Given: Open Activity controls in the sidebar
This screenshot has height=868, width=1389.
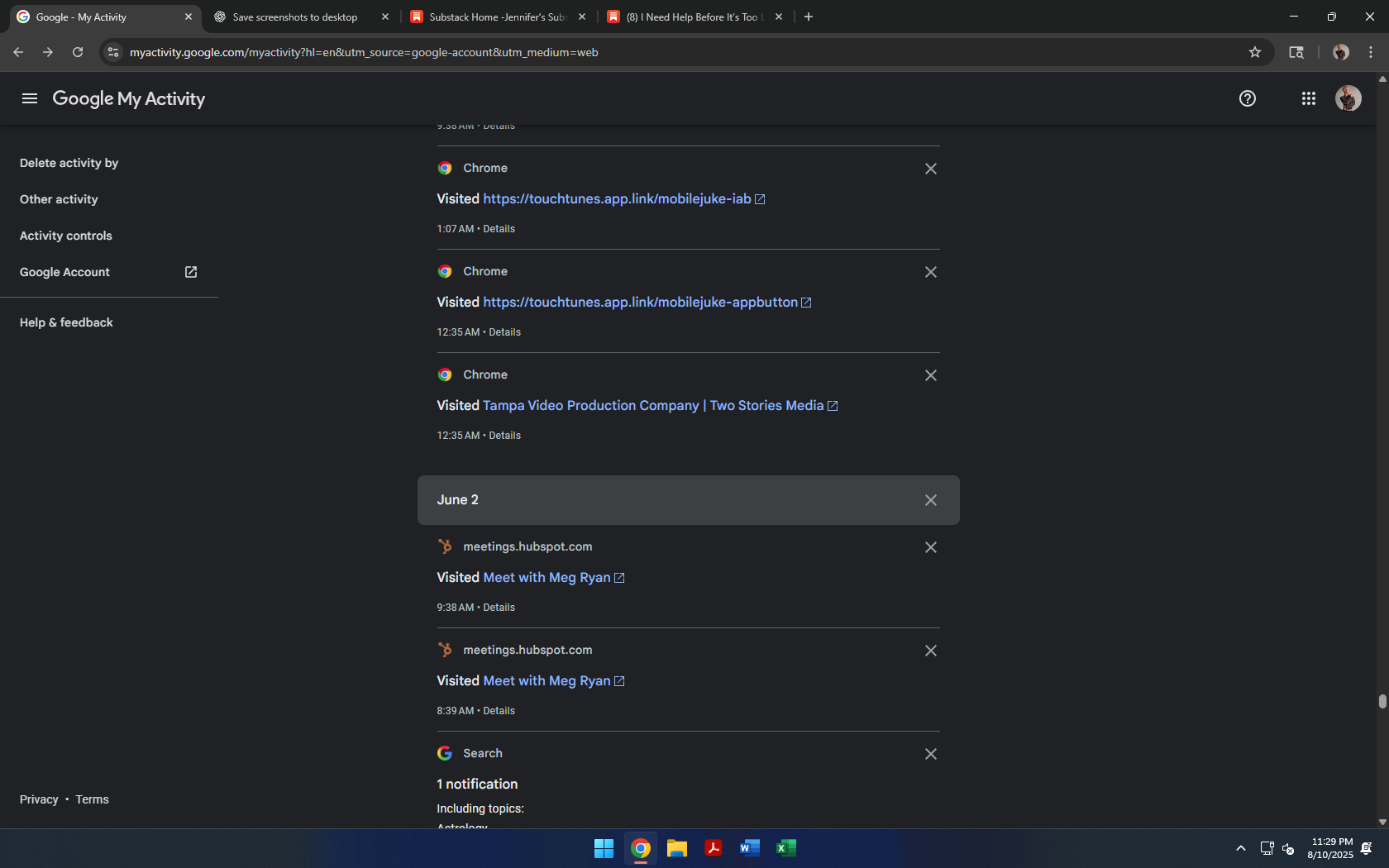Looking at the screenshot, I should click(x=66, y=236).
